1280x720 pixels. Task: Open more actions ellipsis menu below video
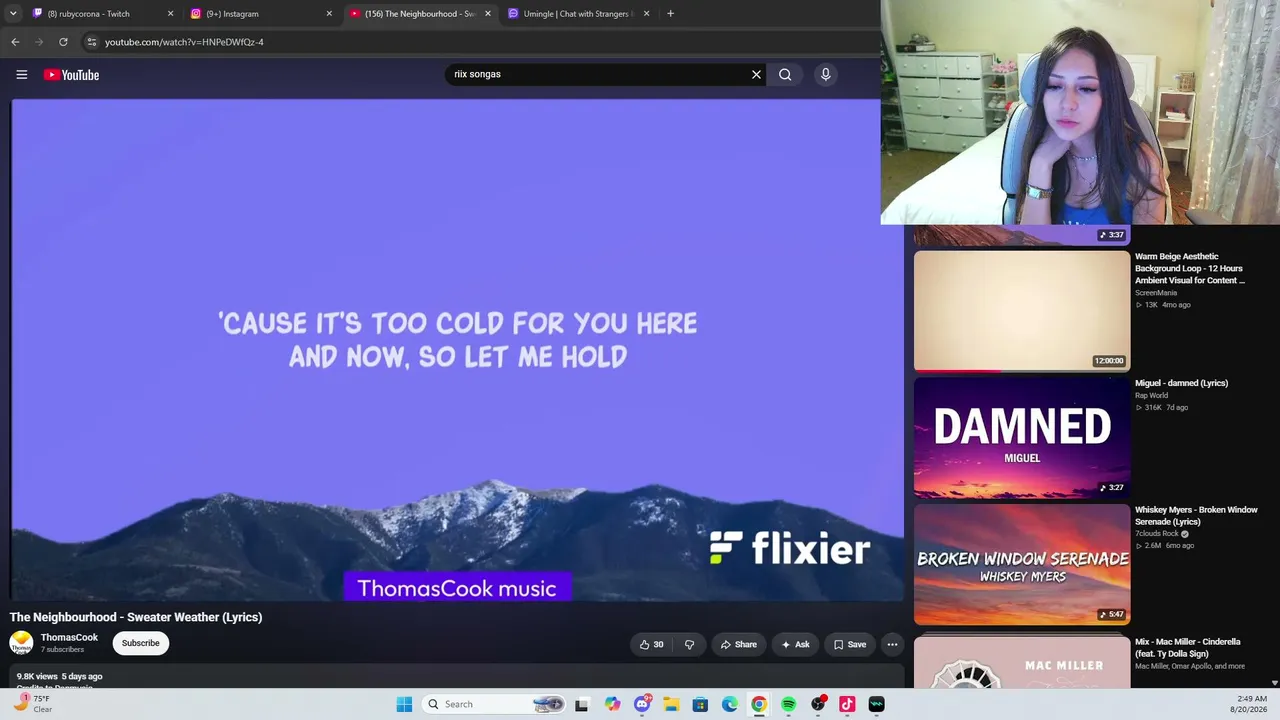click(892, 644)
